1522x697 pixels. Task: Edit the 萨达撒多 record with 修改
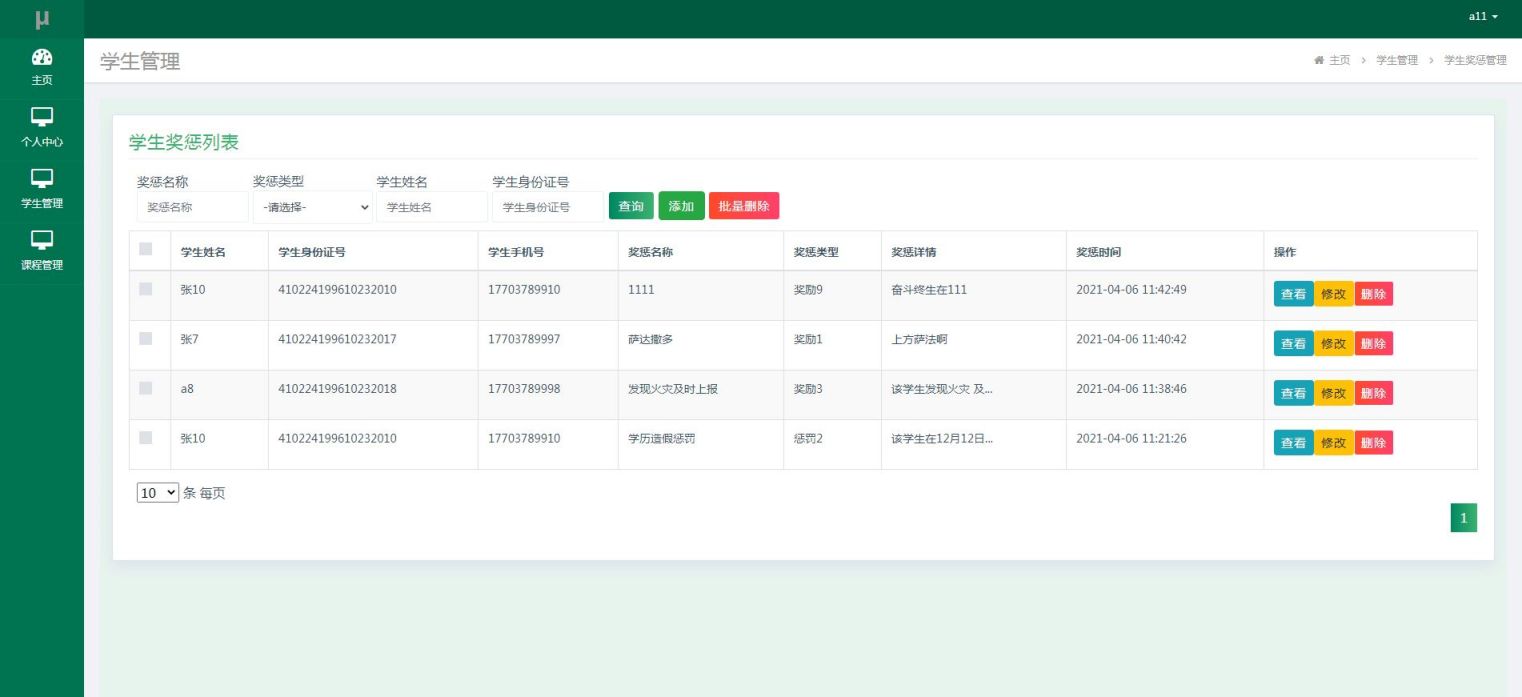coord(1334,343)
